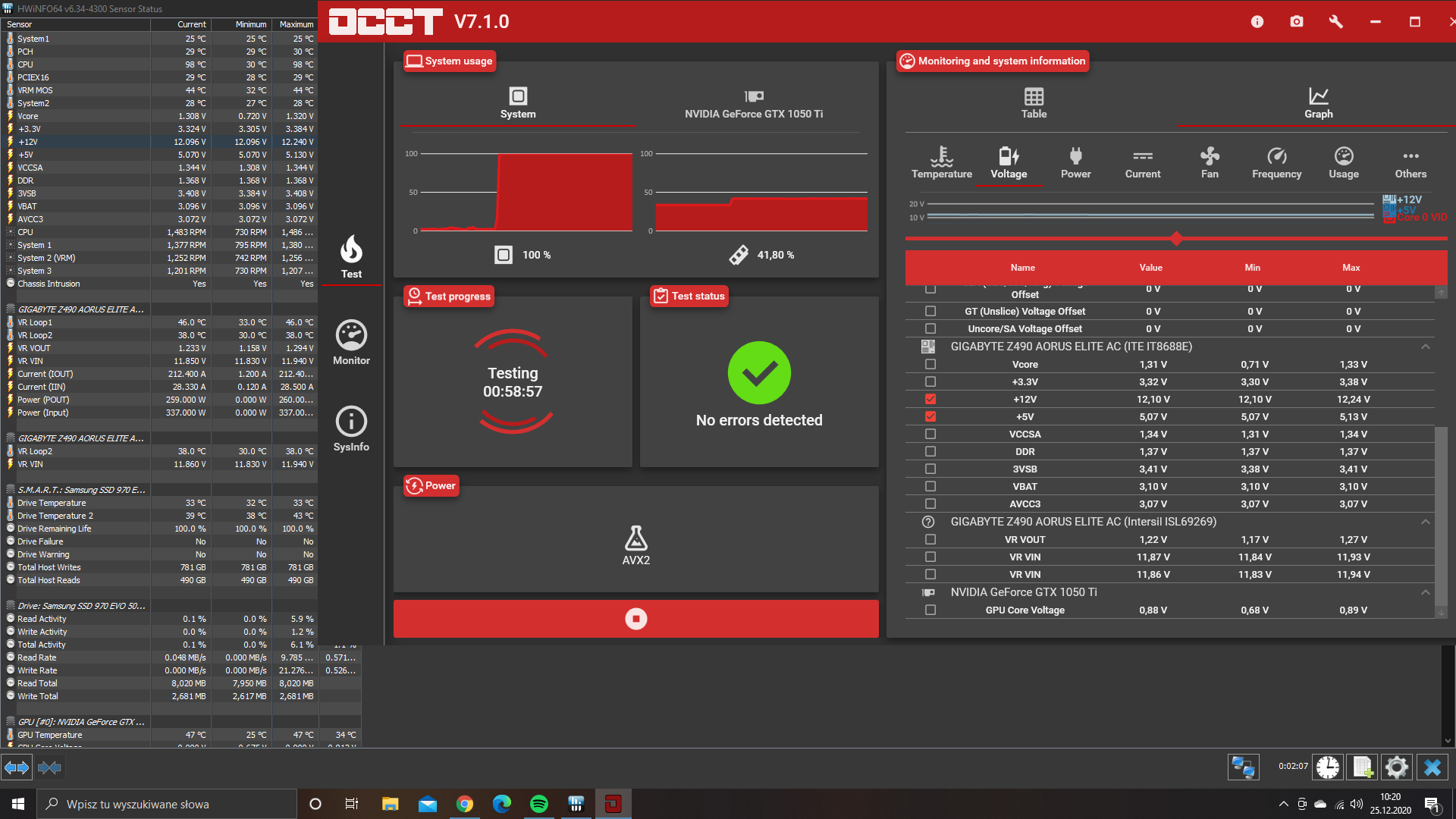The width and height of the screenshot is (1456, 819).
Task: Sort voltage table by Max column
Action: (x=1351, y=268)
